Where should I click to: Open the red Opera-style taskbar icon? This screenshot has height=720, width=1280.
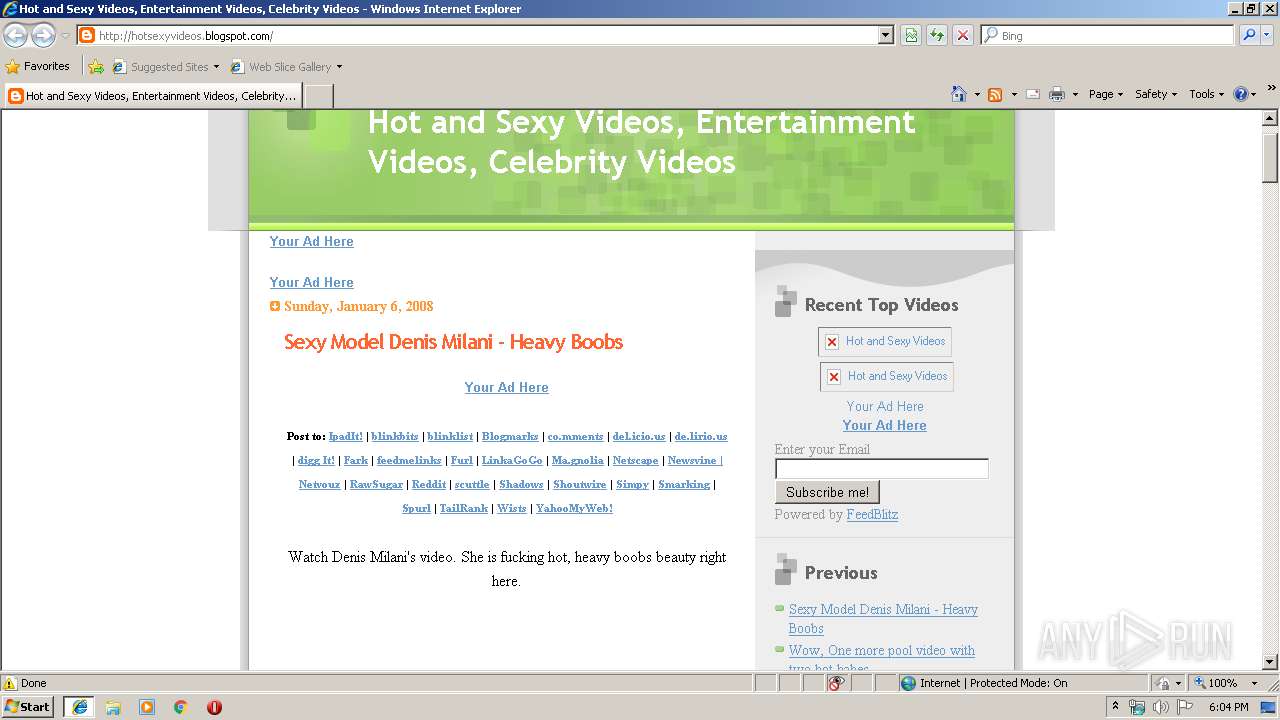click(x=214, y=707)
